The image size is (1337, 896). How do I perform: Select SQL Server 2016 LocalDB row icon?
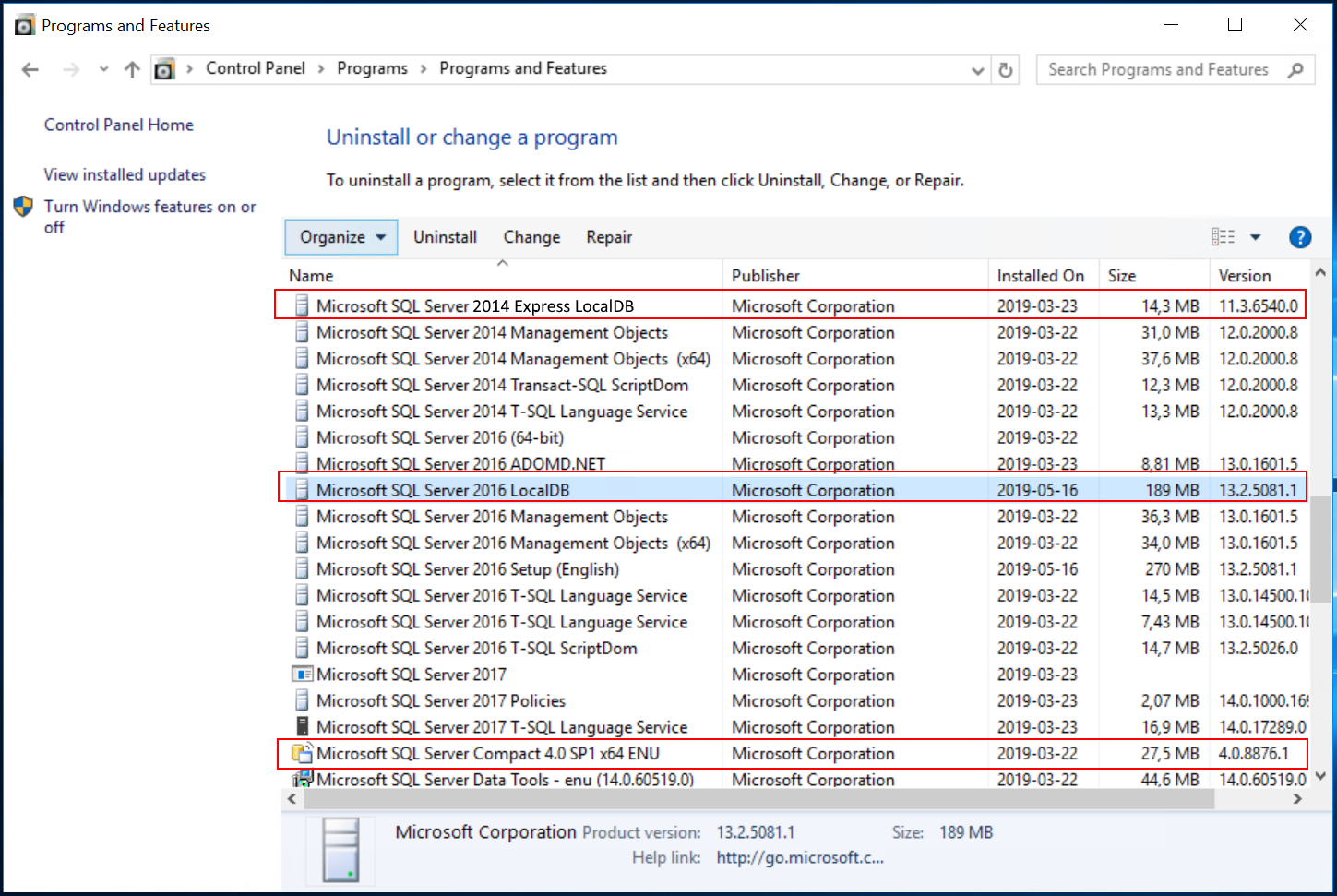[x=302, y=490]
